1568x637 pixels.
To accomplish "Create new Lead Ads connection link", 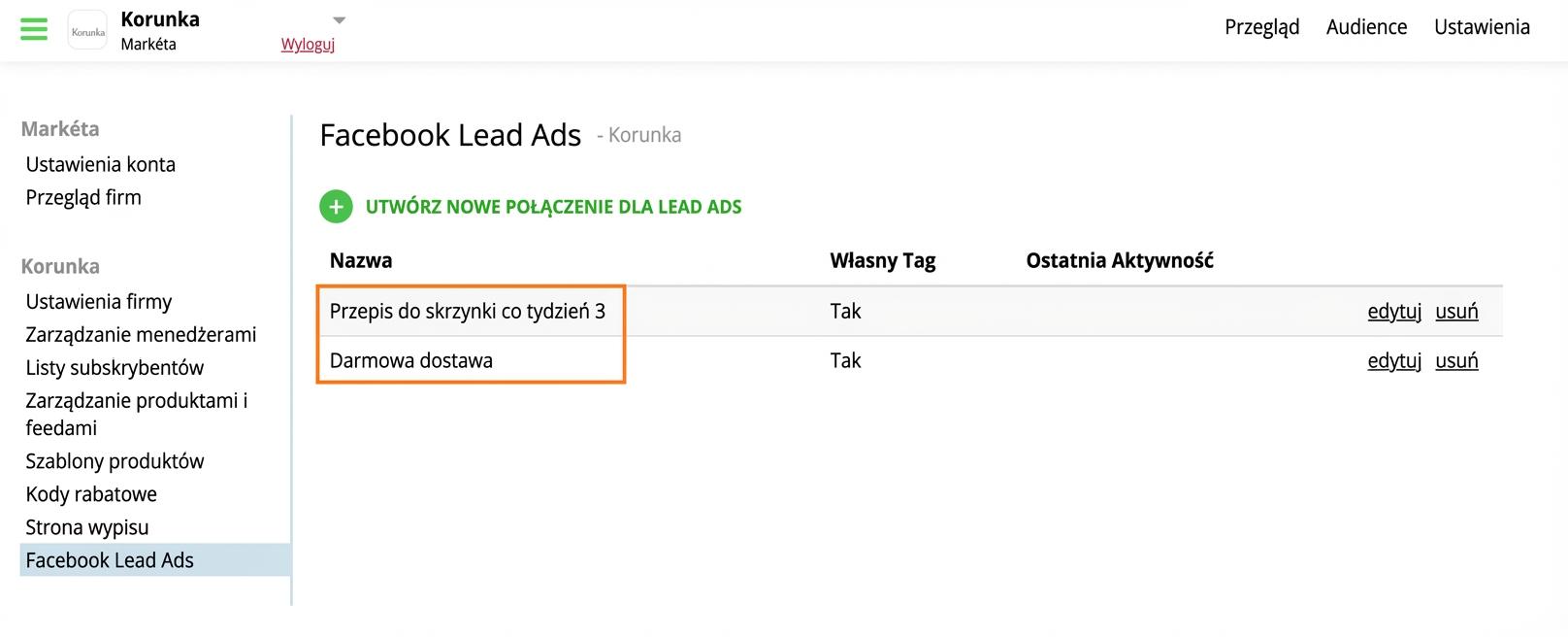I will click(x=553, y=207).
